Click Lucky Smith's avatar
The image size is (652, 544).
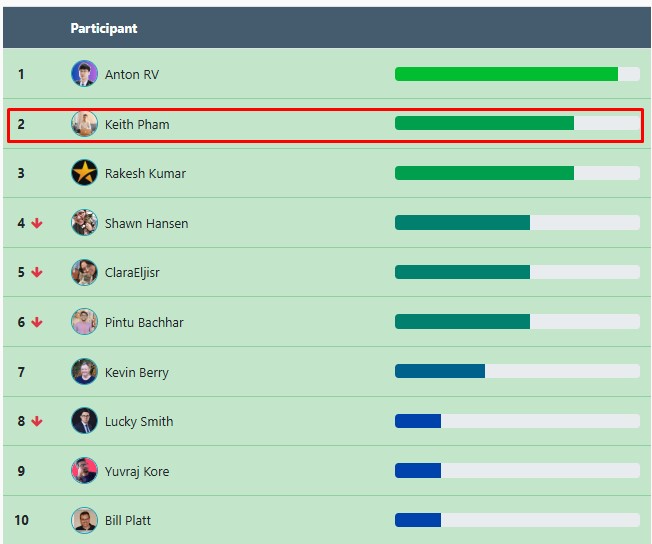point(84,421)
